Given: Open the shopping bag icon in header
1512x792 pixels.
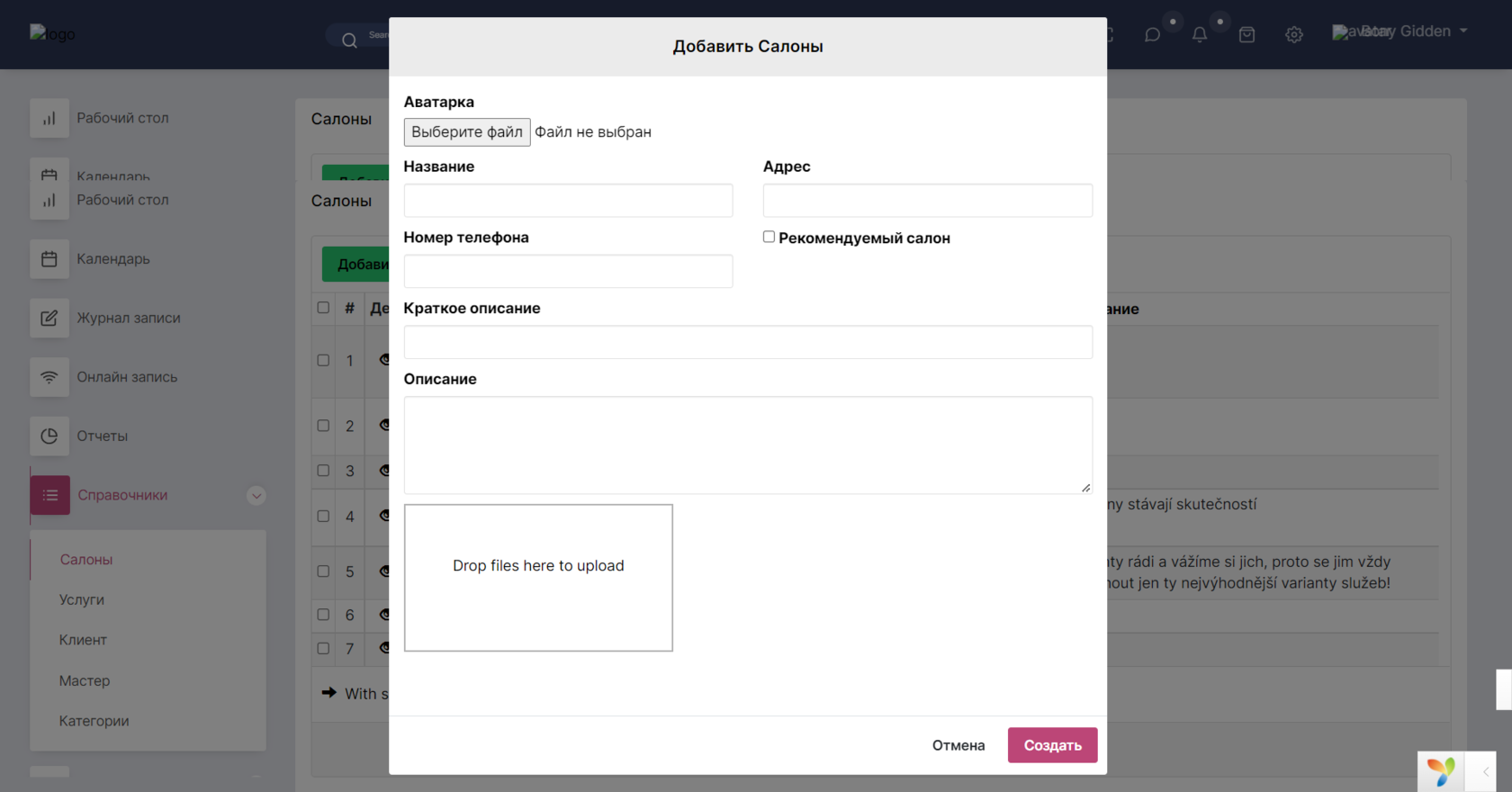Looking at the screenshot, I should pyautogui.click(x=1246, y=35).
